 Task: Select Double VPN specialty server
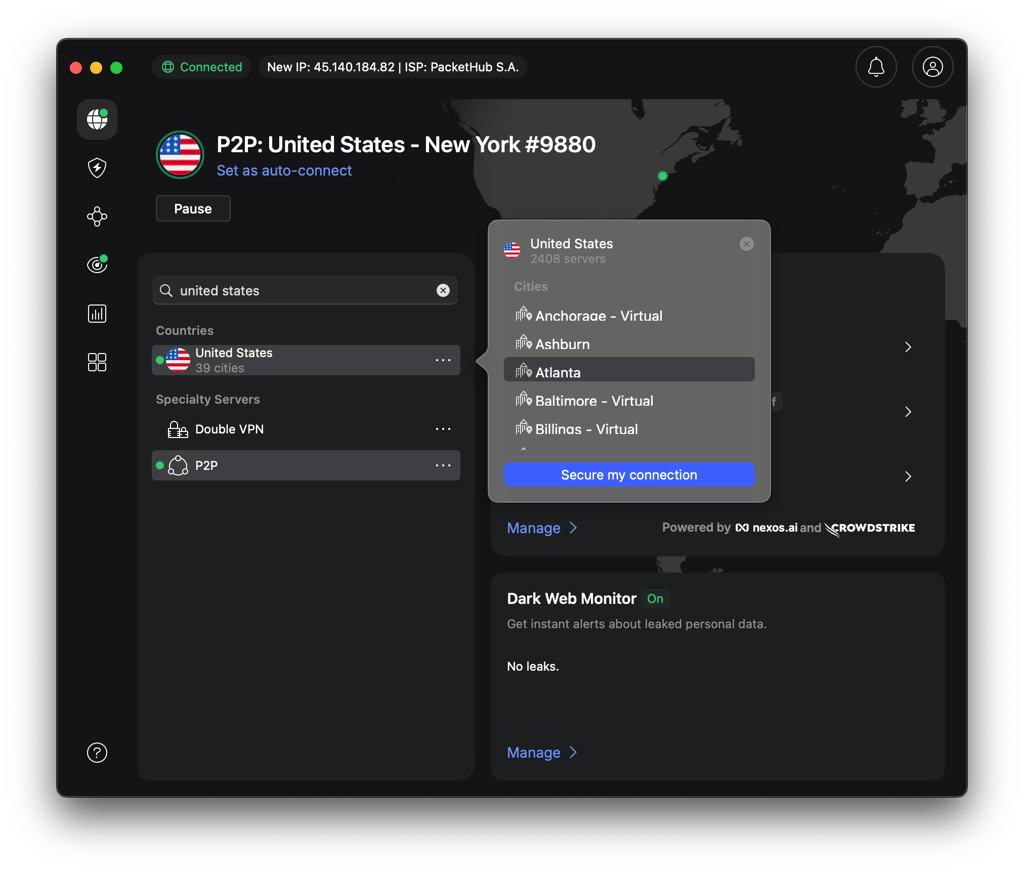tap(306, 429)
